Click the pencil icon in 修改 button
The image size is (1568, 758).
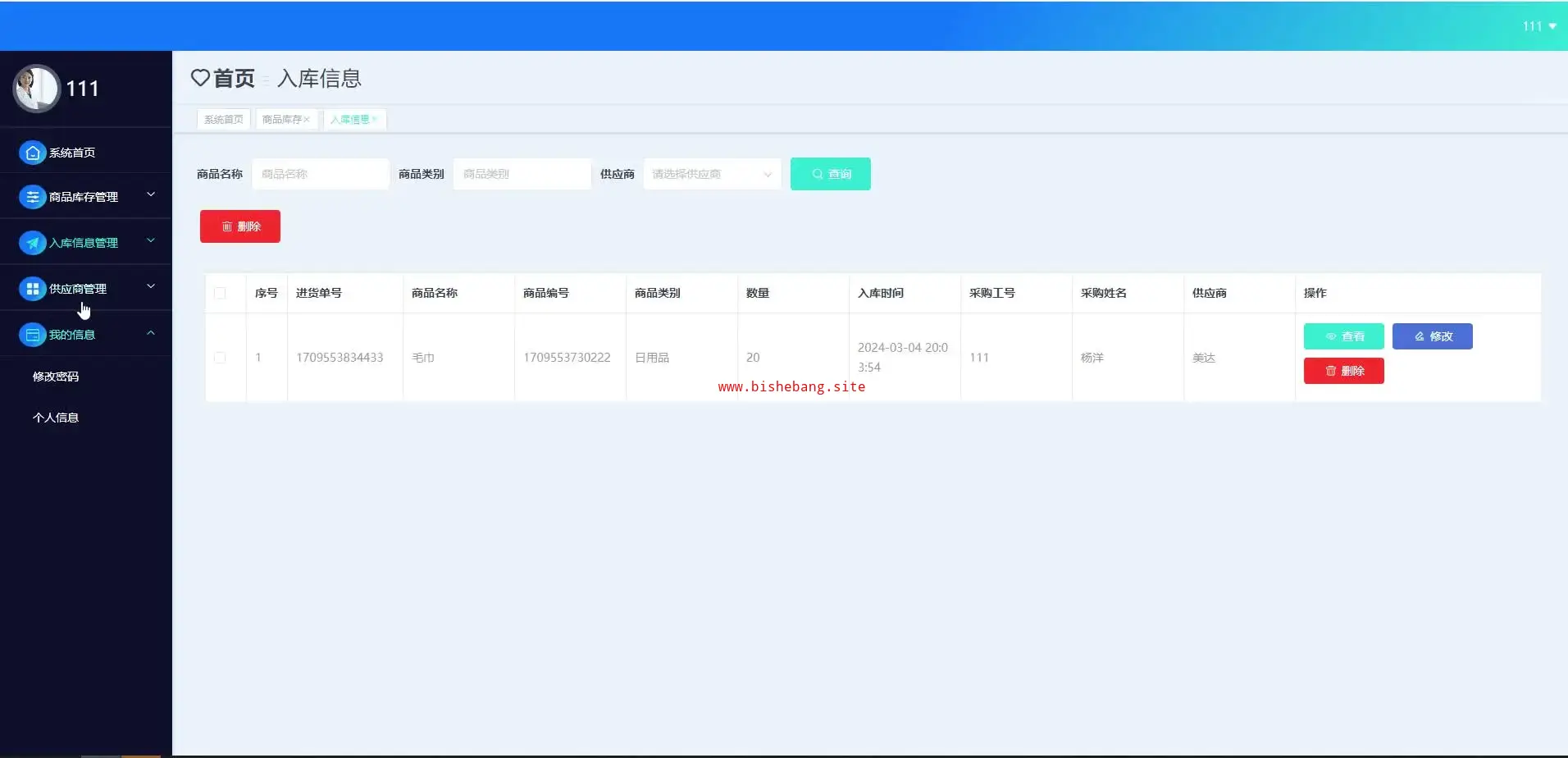[x=1420, y=336]
